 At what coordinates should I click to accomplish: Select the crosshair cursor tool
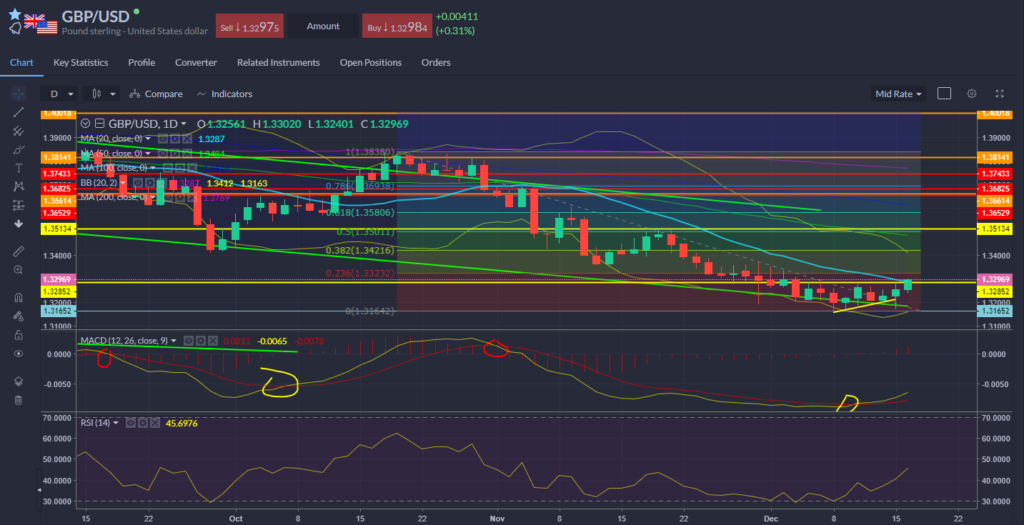18,93
